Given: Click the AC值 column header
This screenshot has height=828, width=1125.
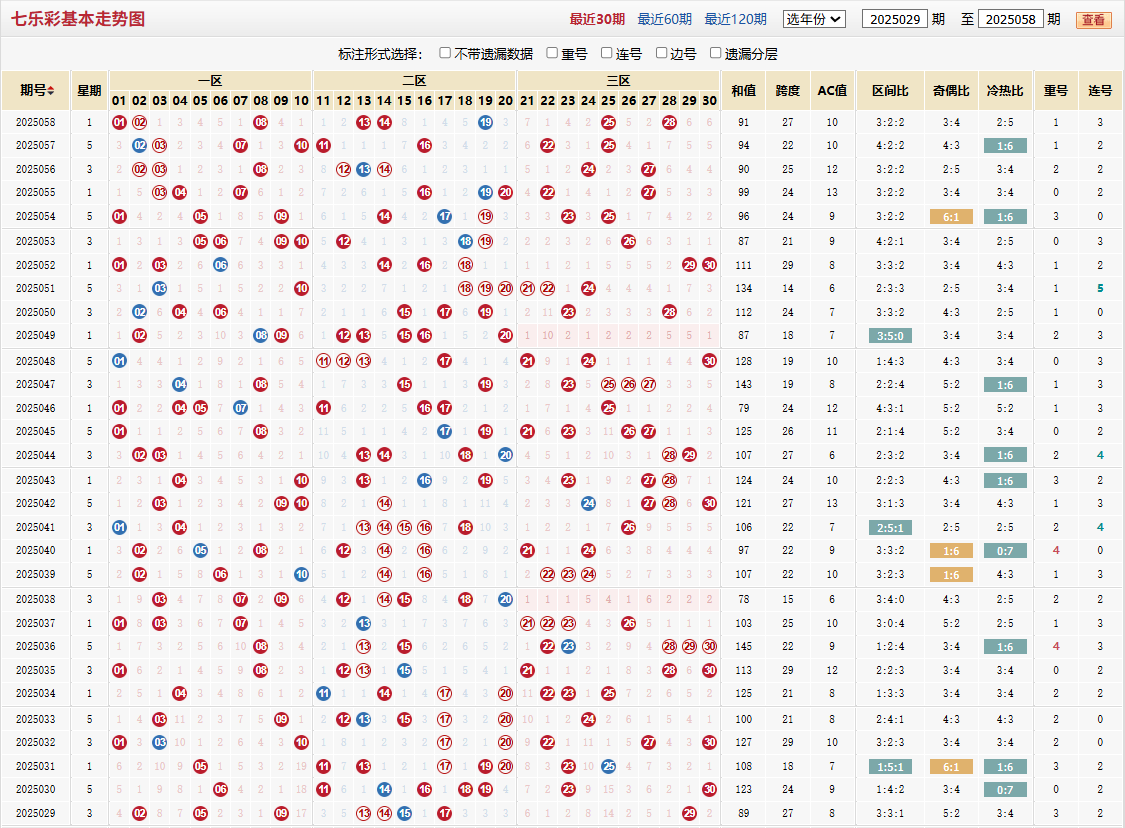Looking at the screenshot, I should (x=832, y=90).
